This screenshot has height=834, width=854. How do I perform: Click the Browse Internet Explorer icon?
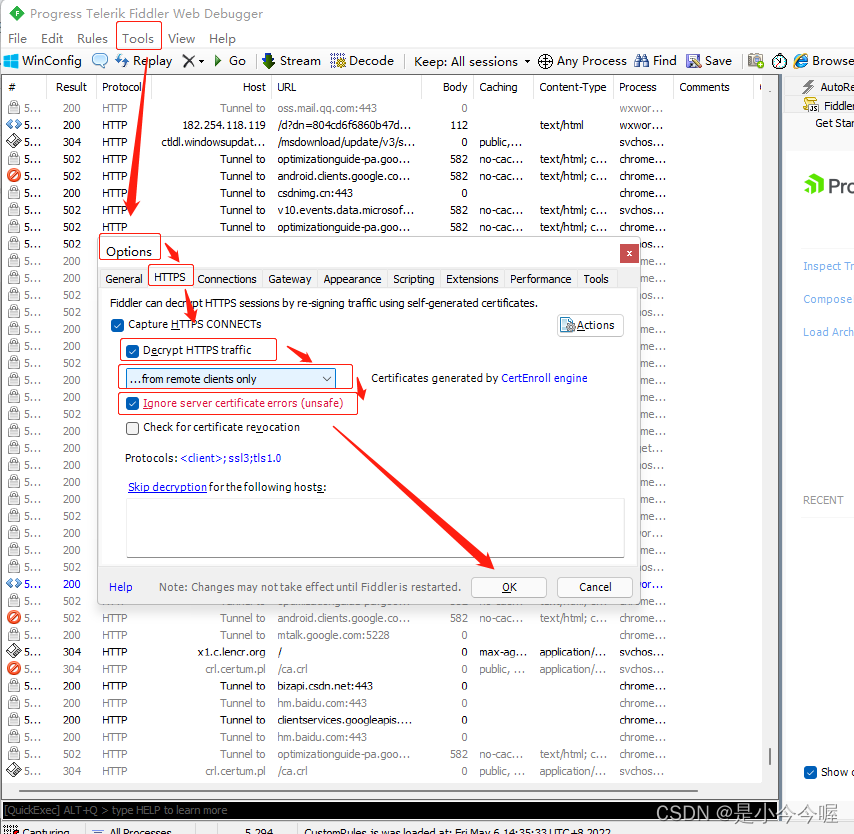801,61
